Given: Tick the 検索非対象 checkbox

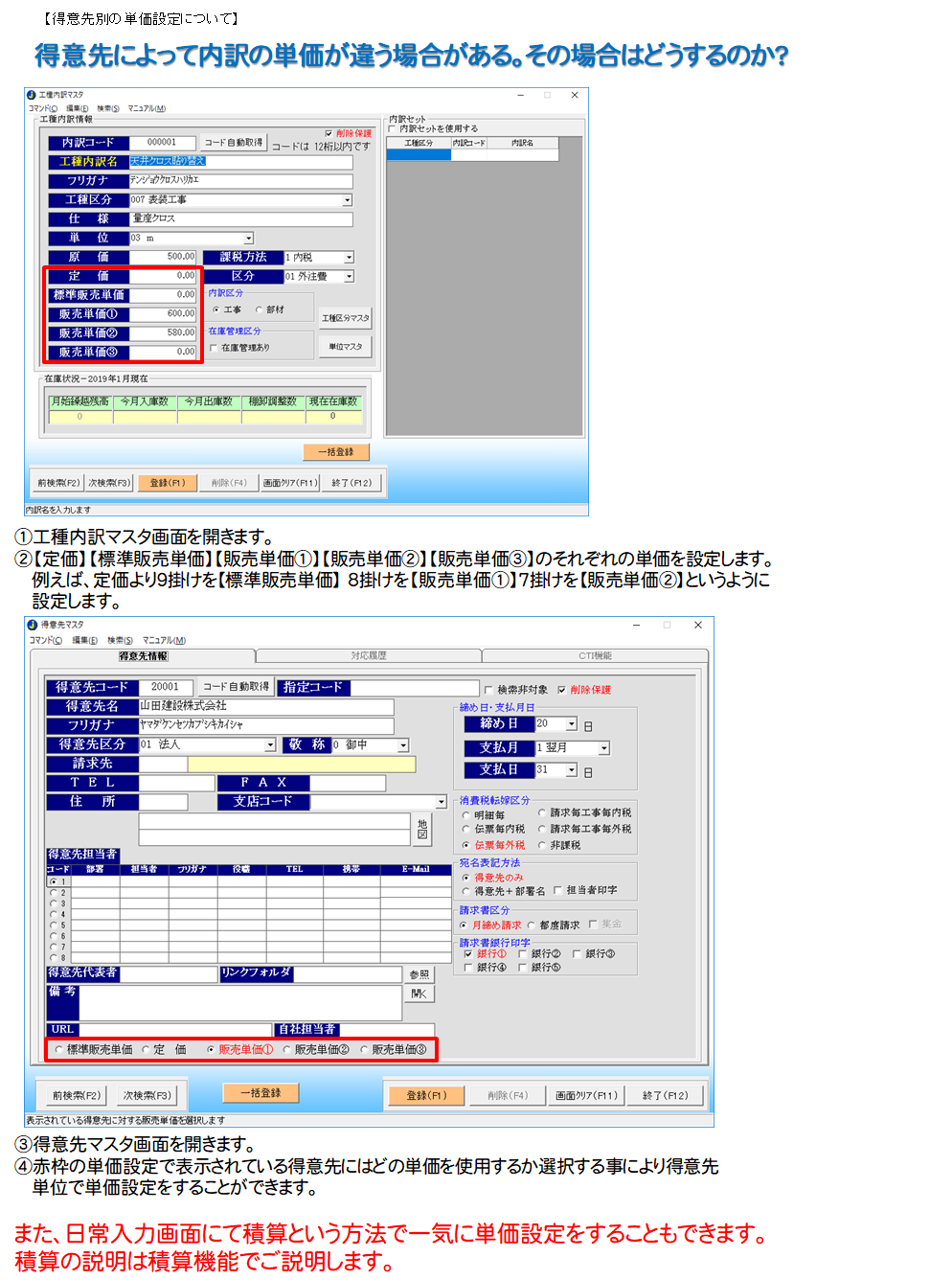Looking at the screenshot, I should point(488,690).
